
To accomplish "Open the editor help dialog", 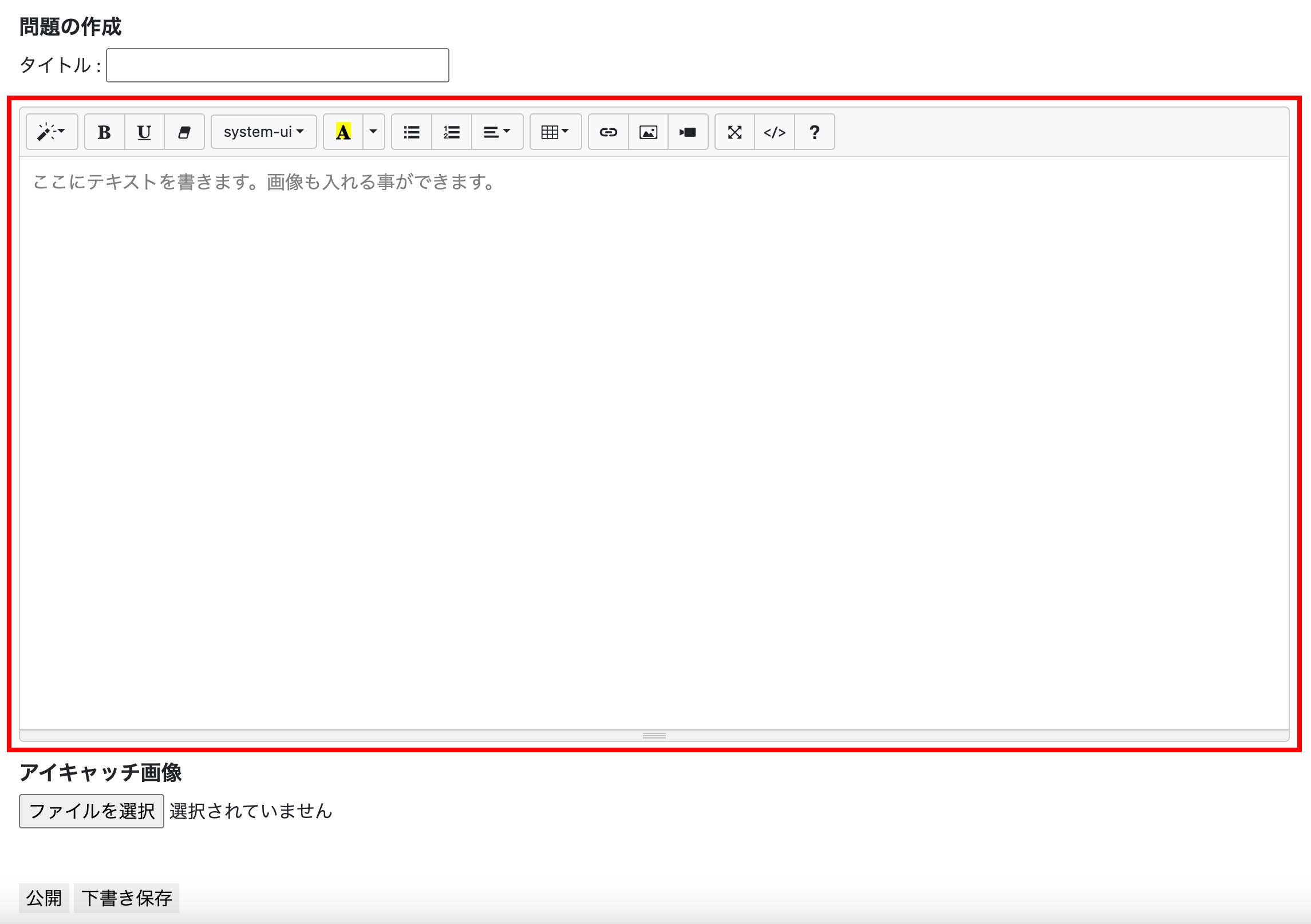I will pos(814,132).
